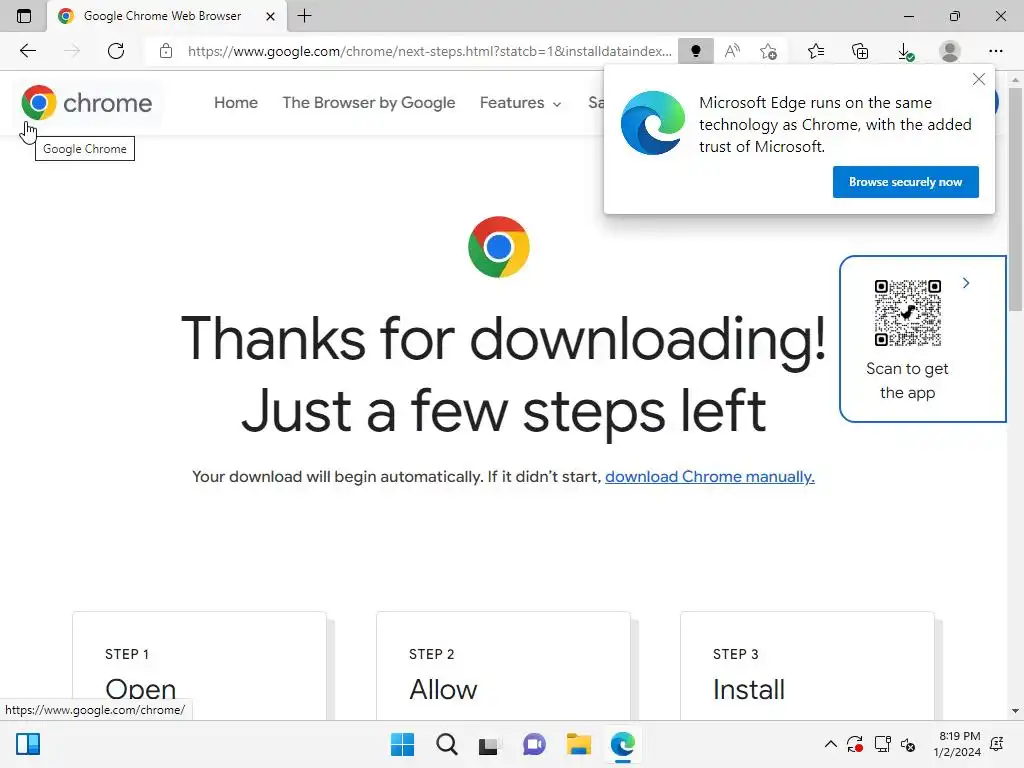Close the Google Chrome Web Browser tab
1024x768 pixels.
point(270,16)
